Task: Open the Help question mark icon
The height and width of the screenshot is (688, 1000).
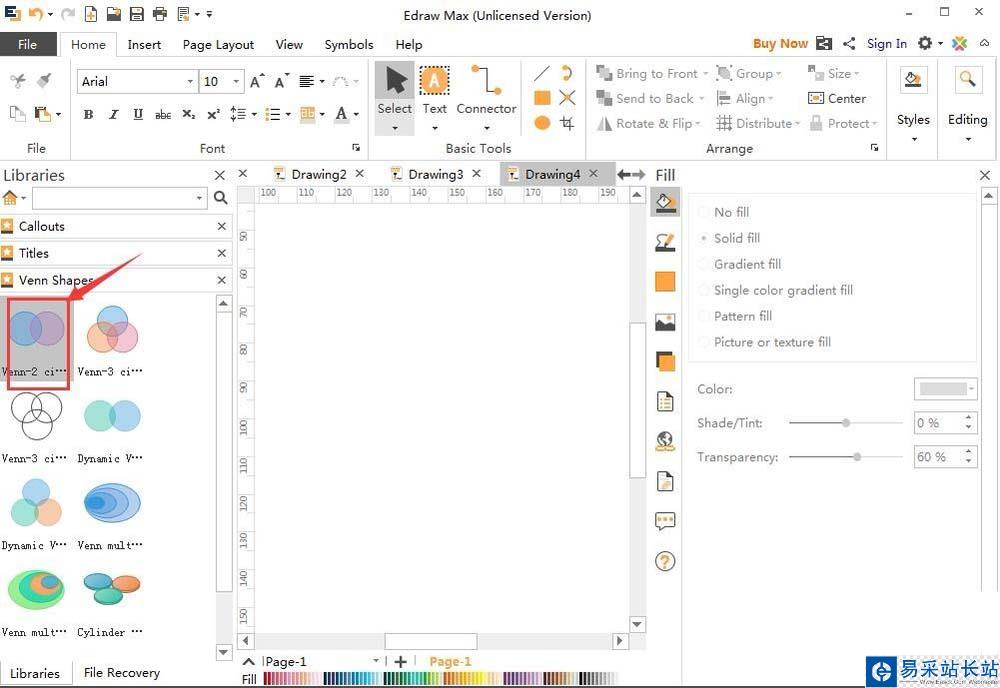Action: tap(665, 561)
